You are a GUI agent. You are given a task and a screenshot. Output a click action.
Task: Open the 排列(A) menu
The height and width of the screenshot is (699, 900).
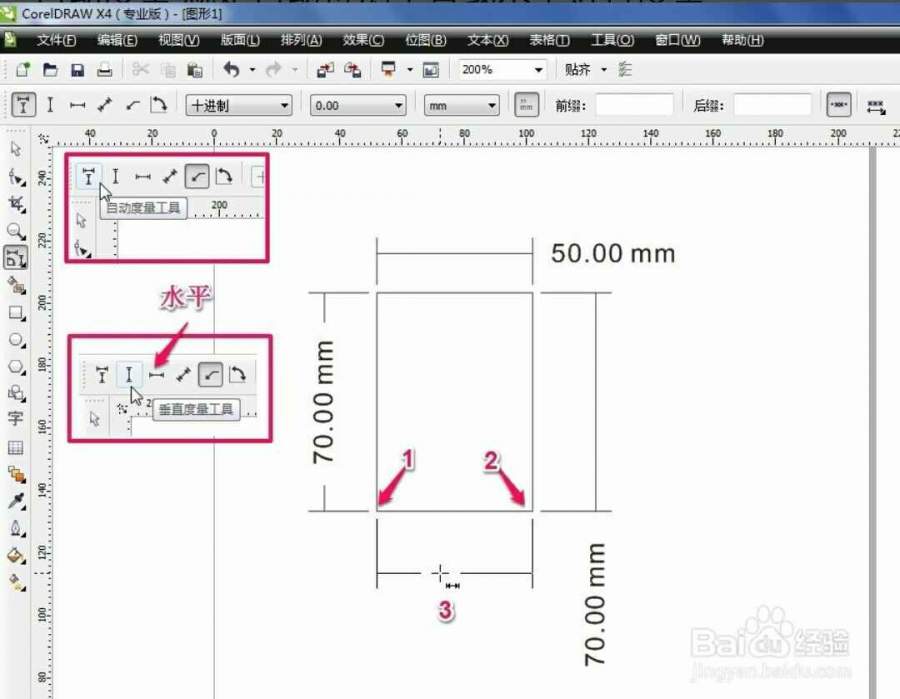tap(301, 40)
